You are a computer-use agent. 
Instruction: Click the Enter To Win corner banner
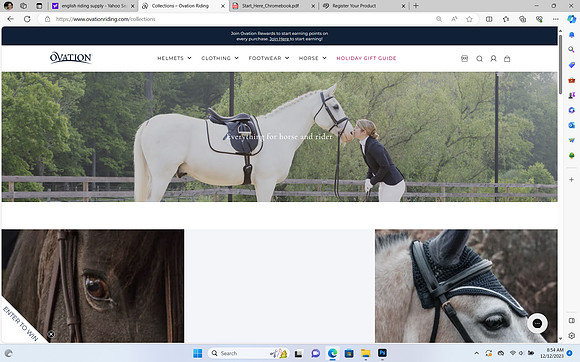coord(20,324)
